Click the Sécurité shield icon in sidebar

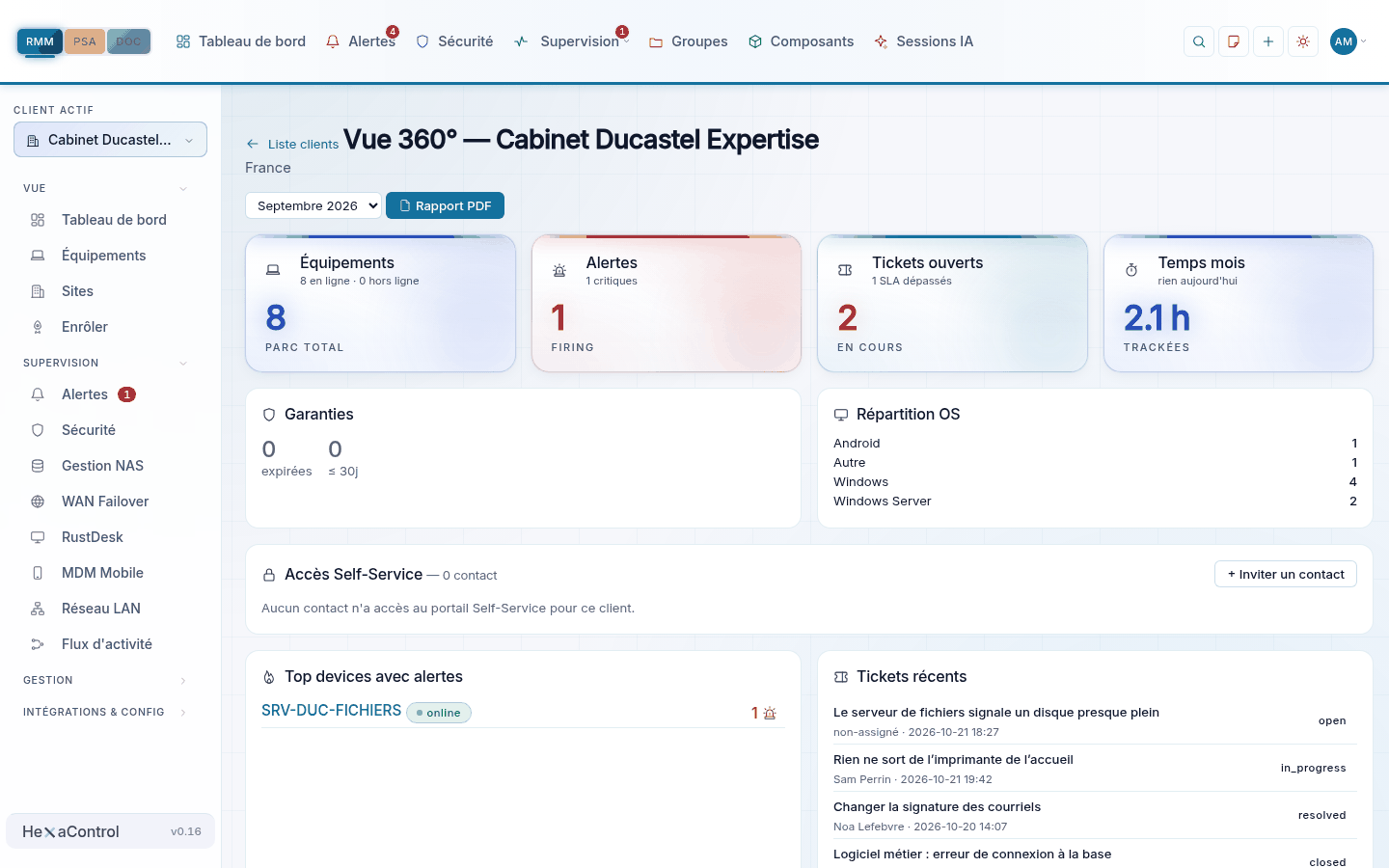tap(38, 430)
